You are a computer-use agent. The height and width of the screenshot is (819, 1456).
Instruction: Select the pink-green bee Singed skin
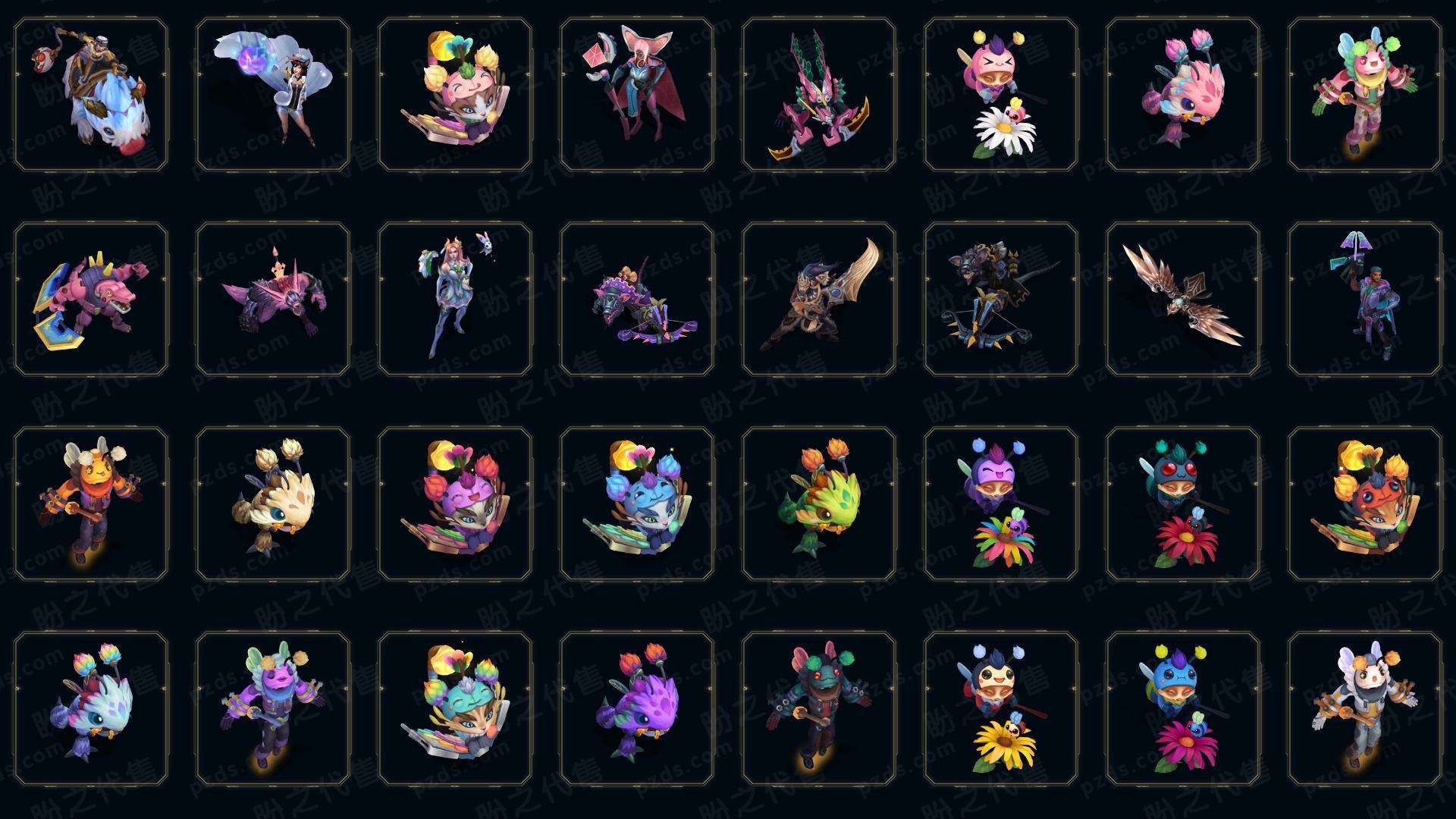point(1365,94)
